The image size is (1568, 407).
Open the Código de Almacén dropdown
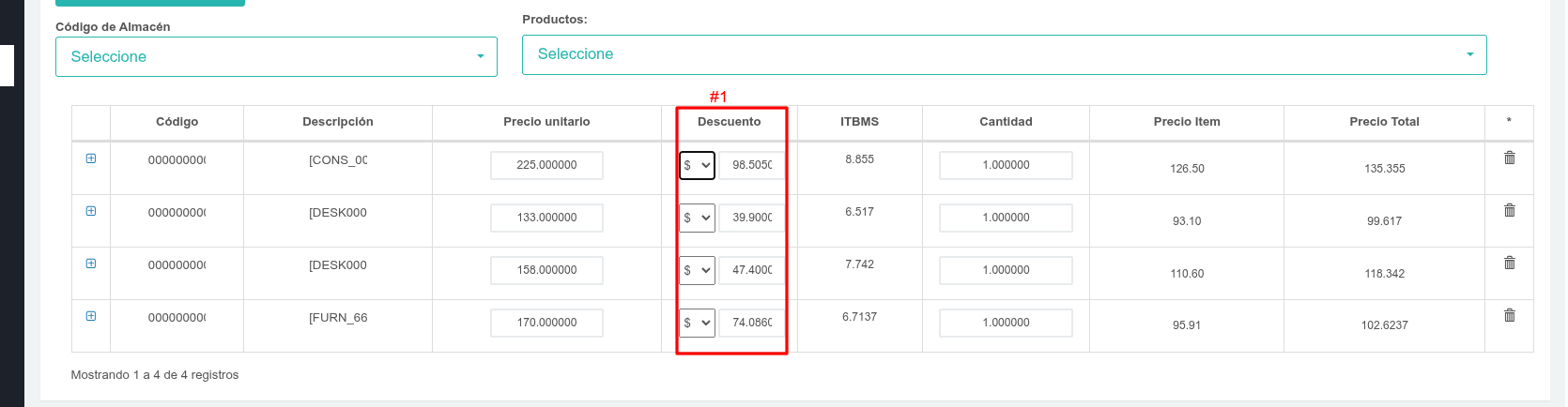276,57
